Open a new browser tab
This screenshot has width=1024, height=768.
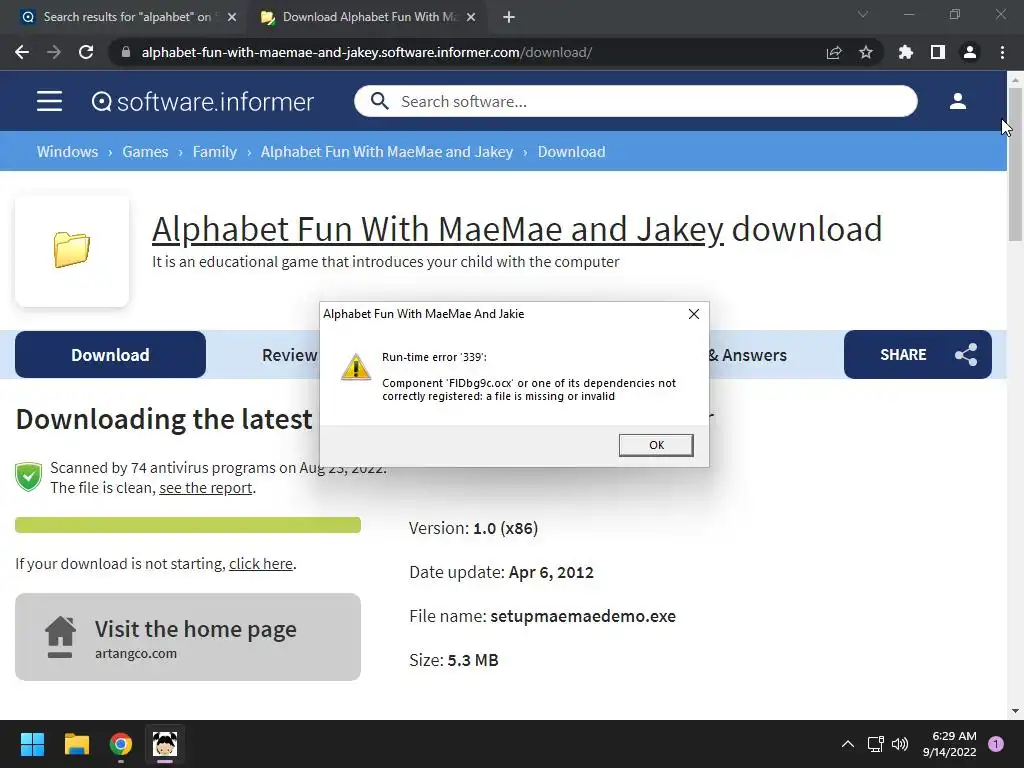pos(509,18)
